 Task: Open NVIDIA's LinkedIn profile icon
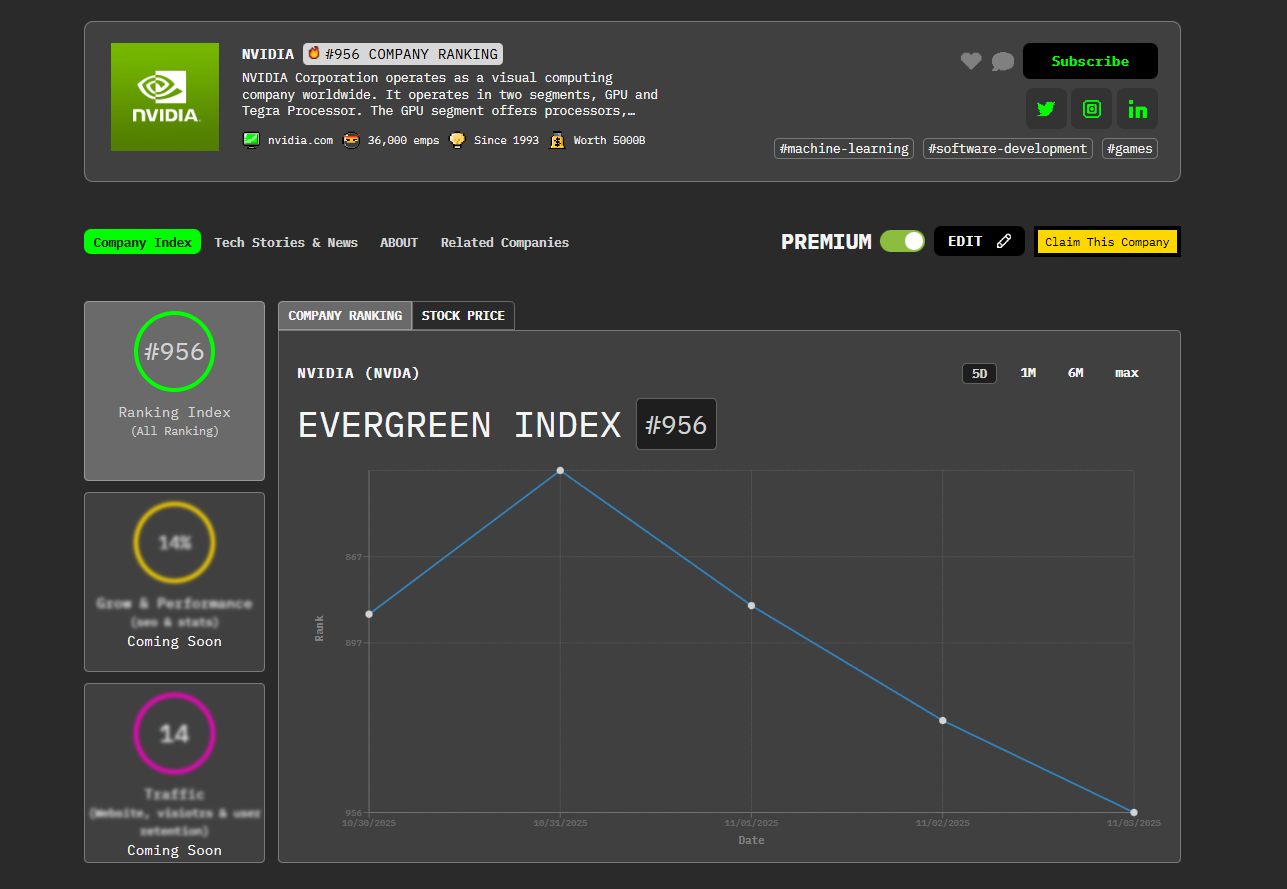[1137, 109]
